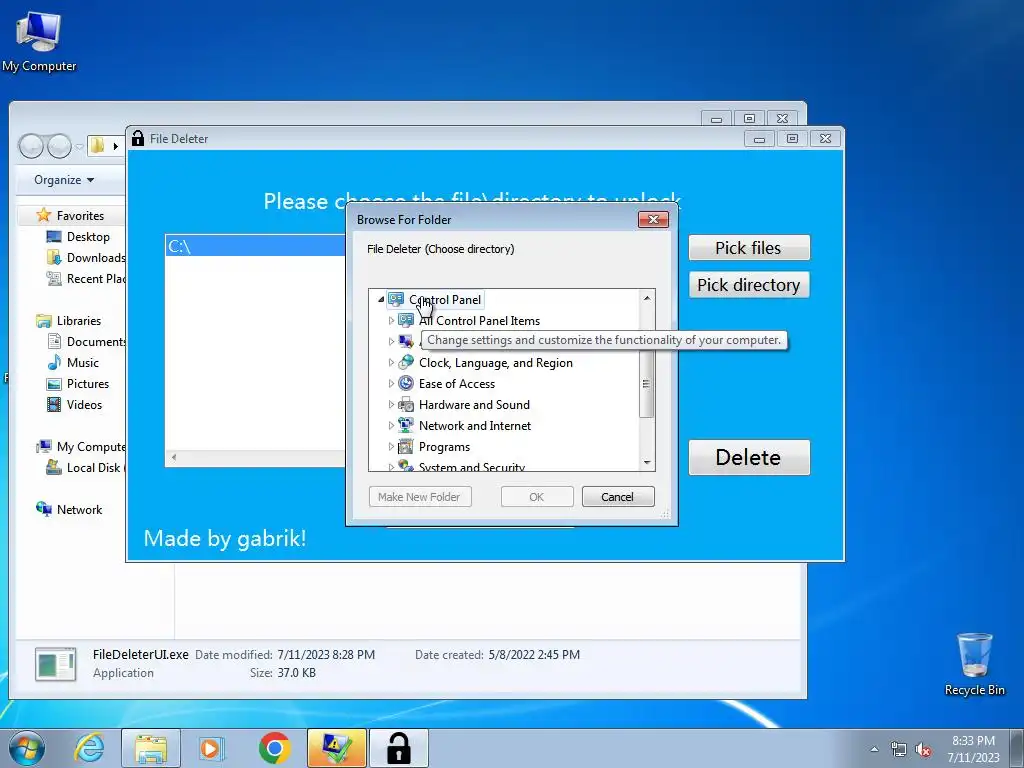
Task: Click folder tree scrollbar up arrow
Action: tap(647, 298)
